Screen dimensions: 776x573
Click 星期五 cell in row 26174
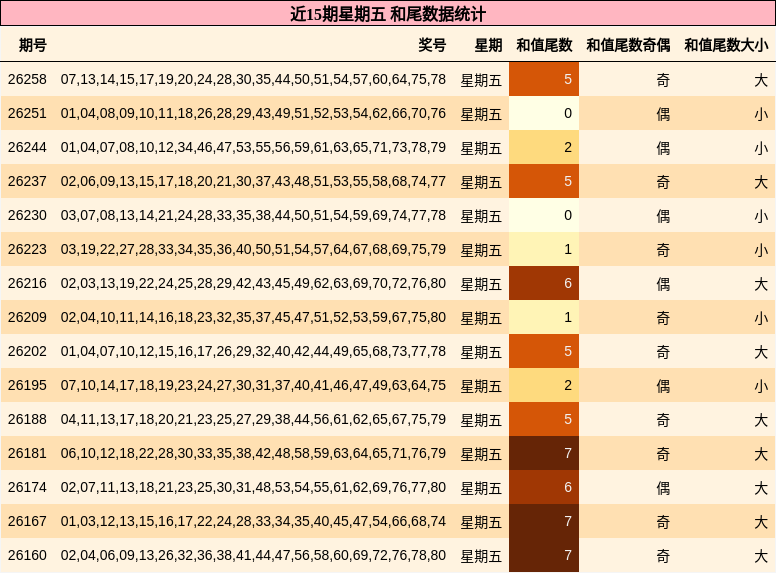pyautogui.click(x=481, y=487)
